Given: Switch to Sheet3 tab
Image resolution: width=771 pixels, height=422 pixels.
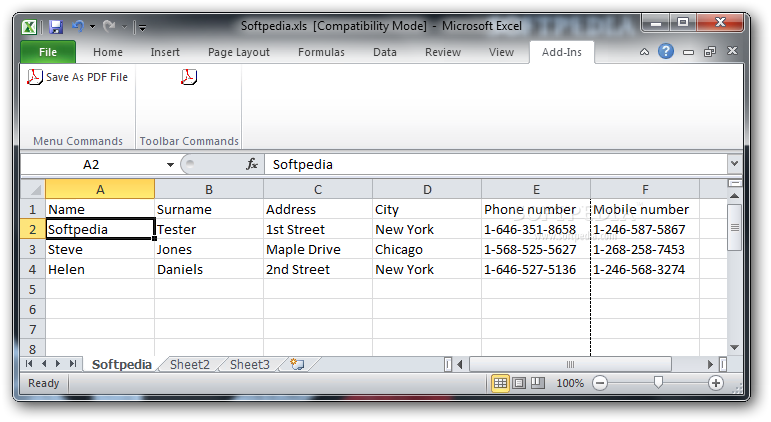Looking at the screenshot, I should tap(250, 364).
